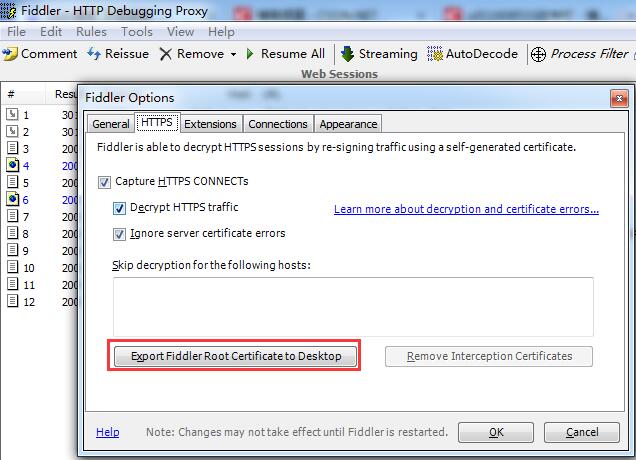Toggle Ignore server certificate errors checkbox

point(119,234)
